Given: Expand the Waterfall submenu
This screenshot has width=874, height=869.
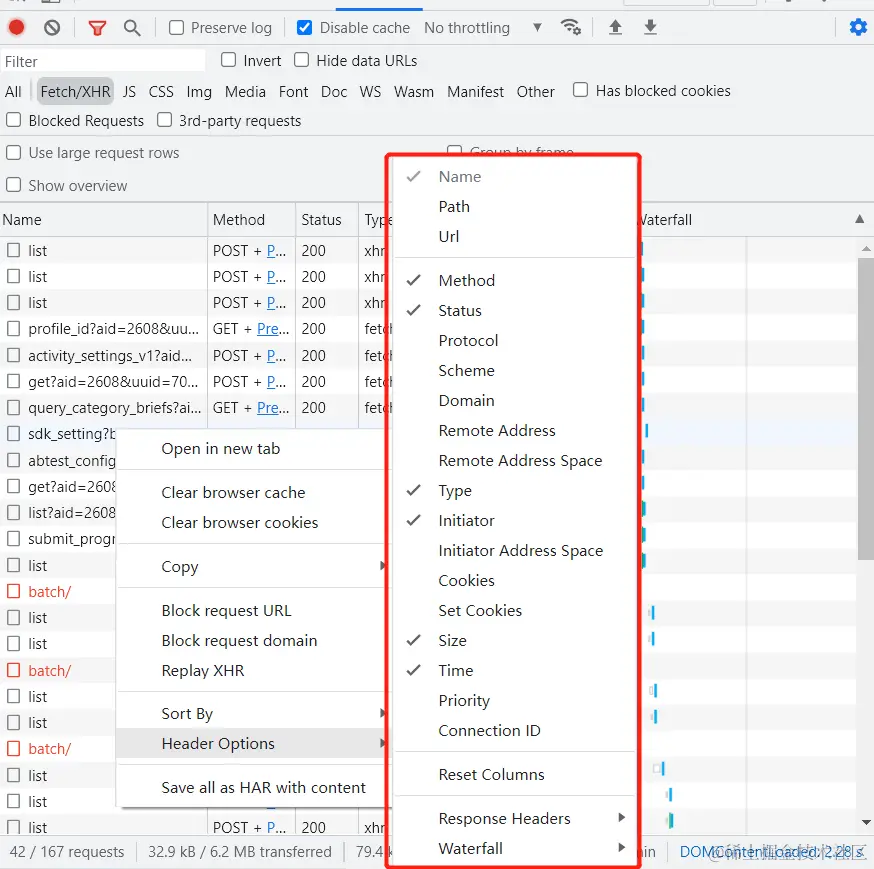Looking at the screenshot, I should pyautogui.click(x=515, y=848).
